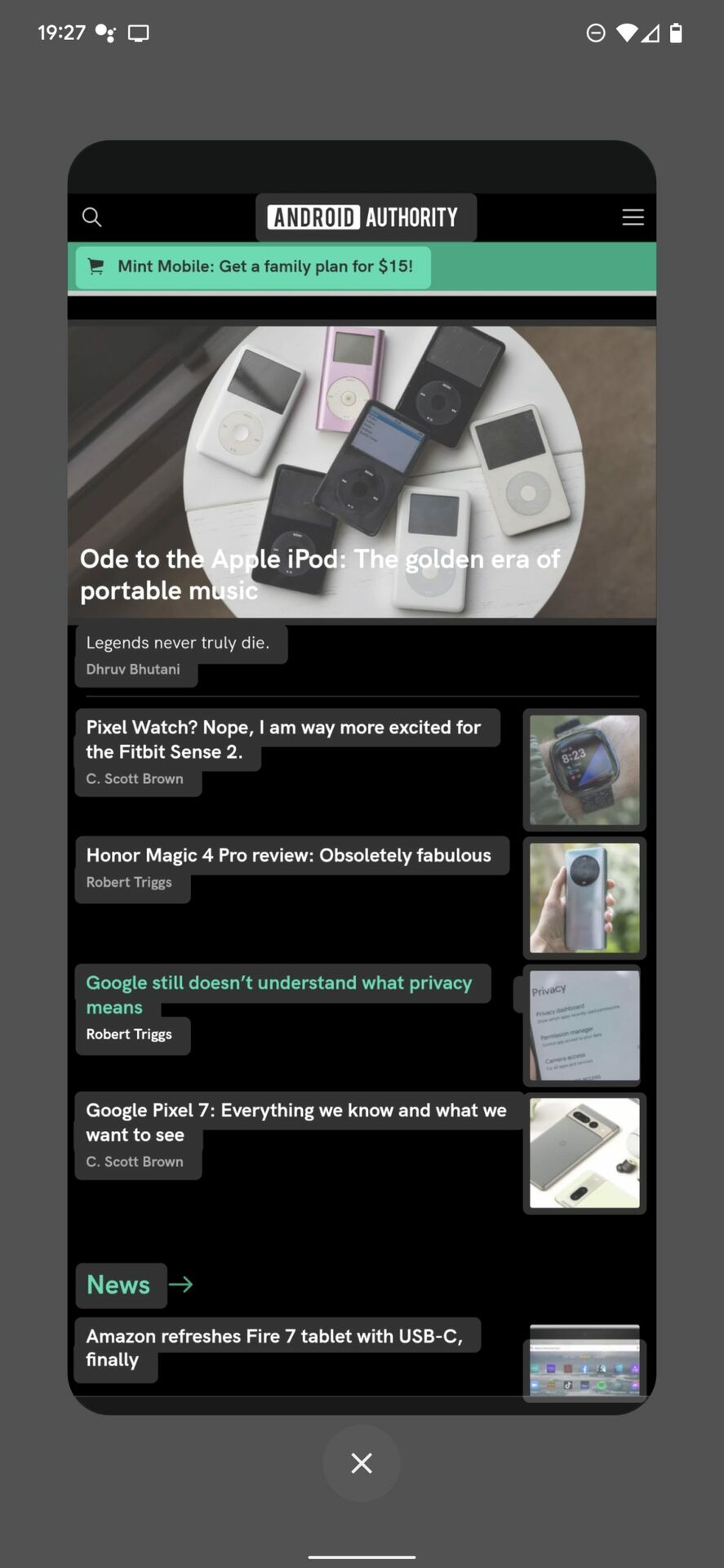Screen dimensions: 724x1568
Task: Tap the Wi-Fi status bar icon
Action: click(x=626, y=33)
